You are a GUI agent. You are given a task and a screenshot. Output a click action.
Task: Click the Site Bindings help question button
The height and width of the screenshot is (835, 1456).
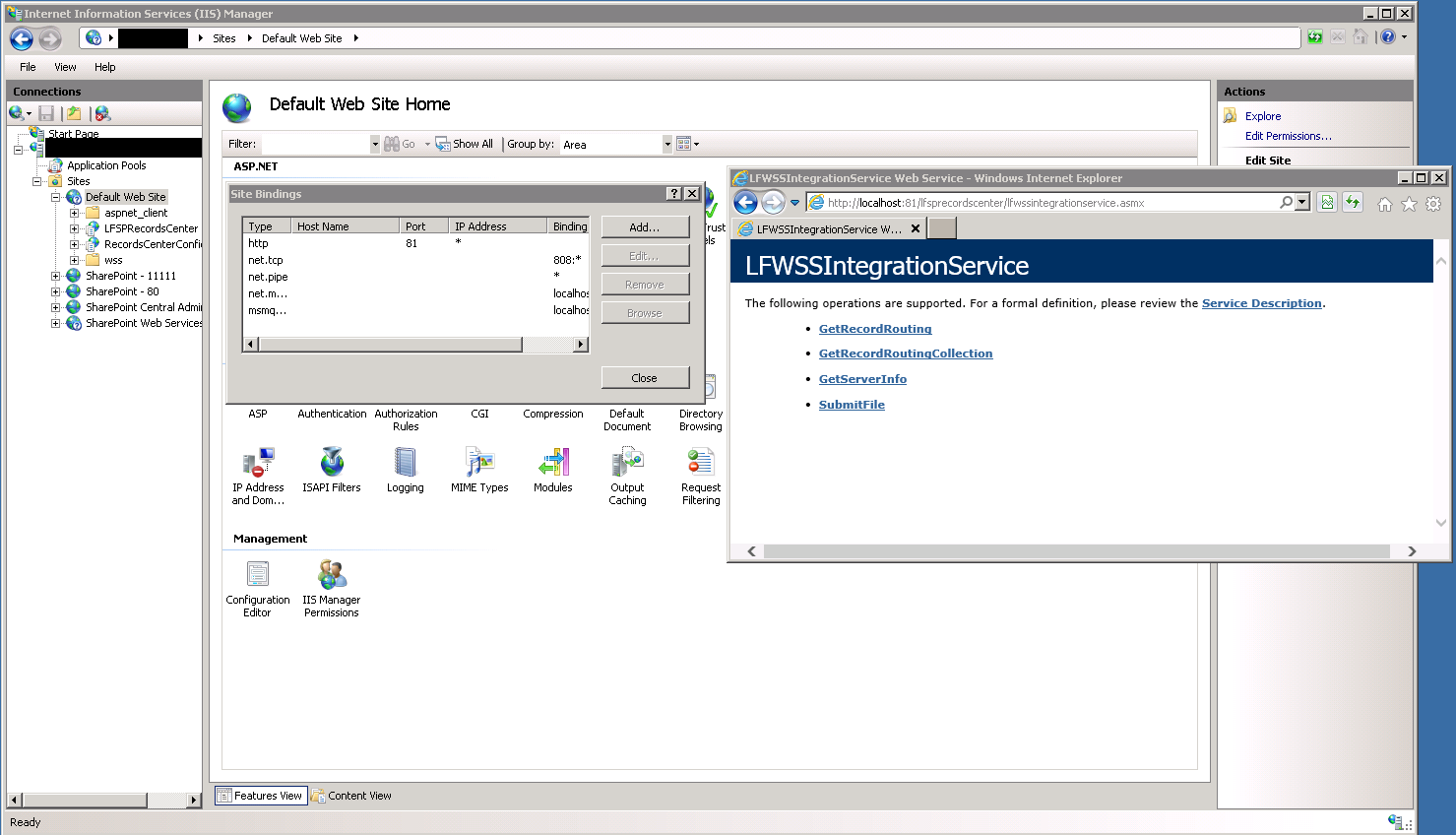(x=674, y=194)
